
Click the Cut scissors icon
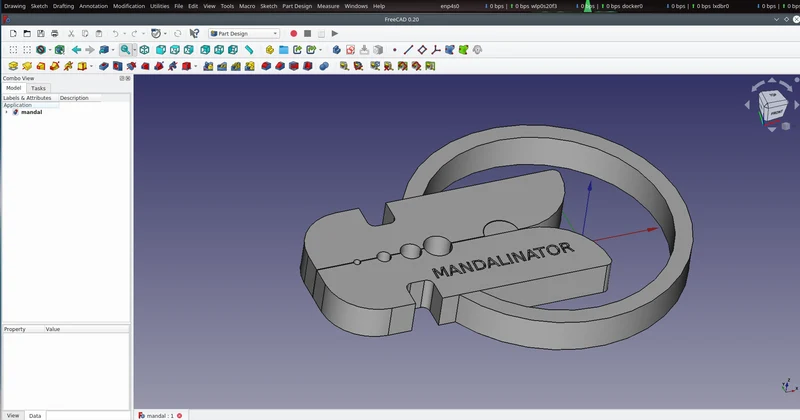coord(71,34)
